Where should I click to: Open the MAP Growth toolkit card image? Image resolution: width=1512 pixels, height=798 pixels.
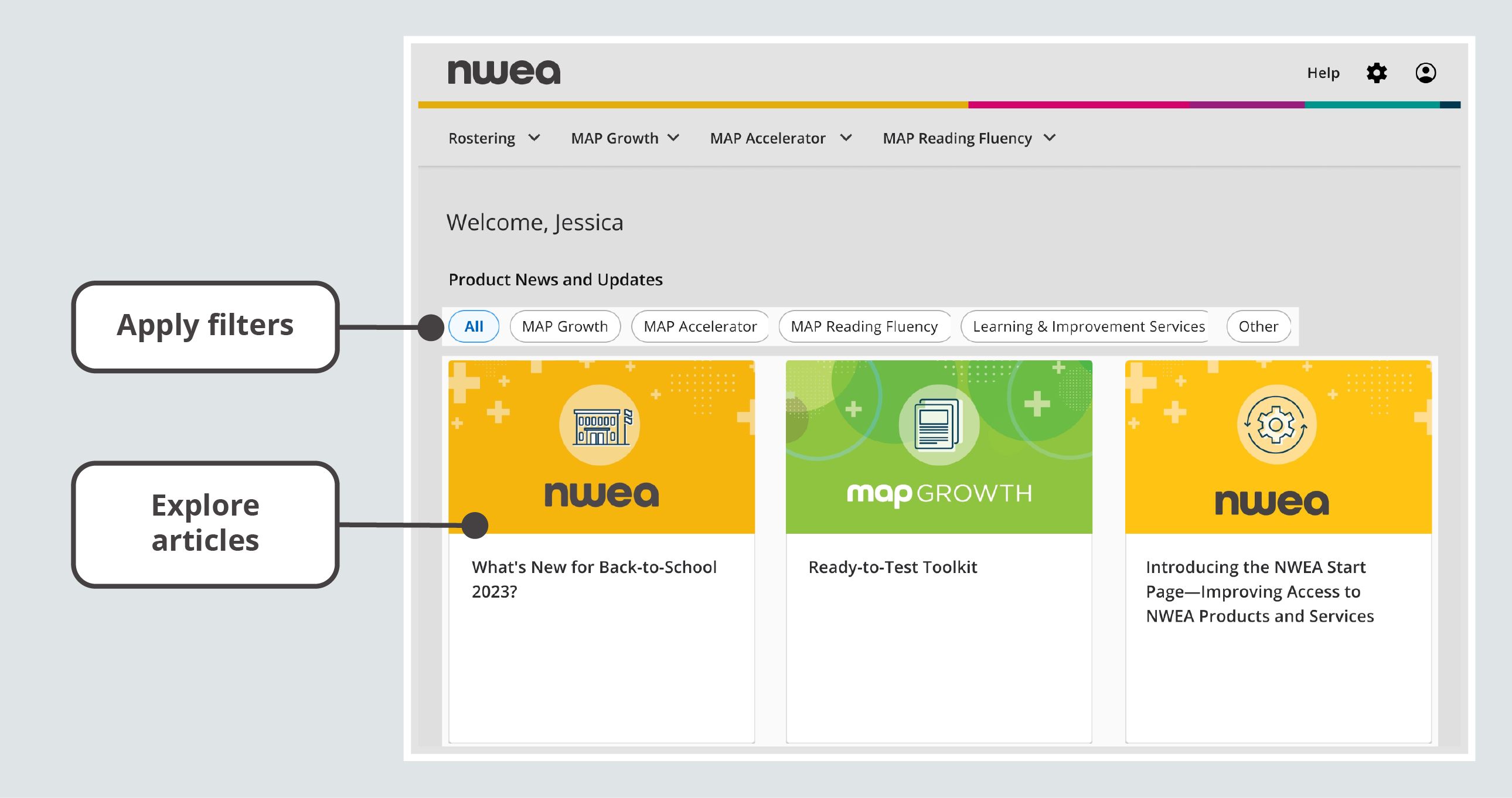[938, 446]
